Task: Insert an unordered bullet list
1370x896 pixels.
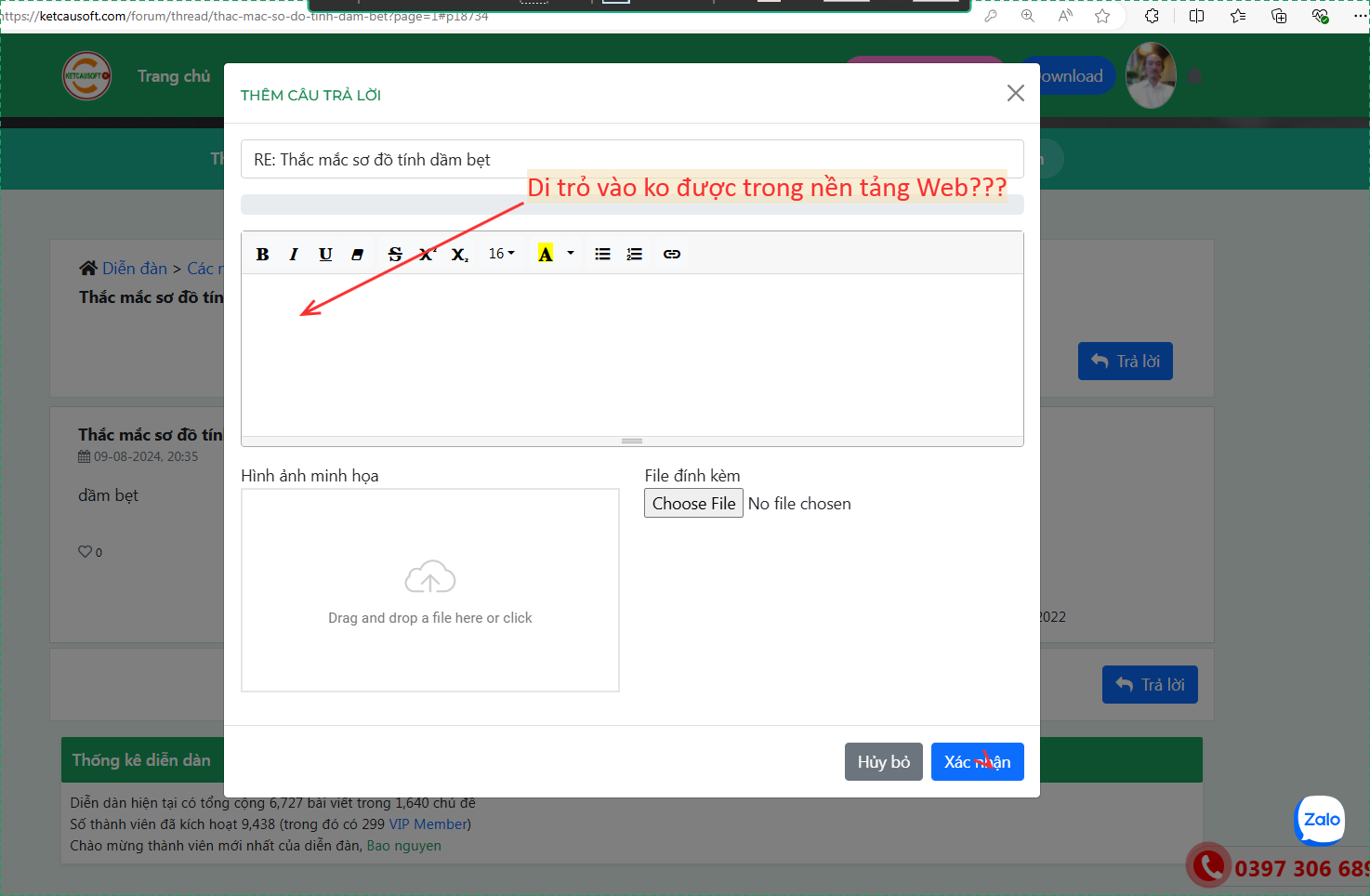Action: (602, 255)
